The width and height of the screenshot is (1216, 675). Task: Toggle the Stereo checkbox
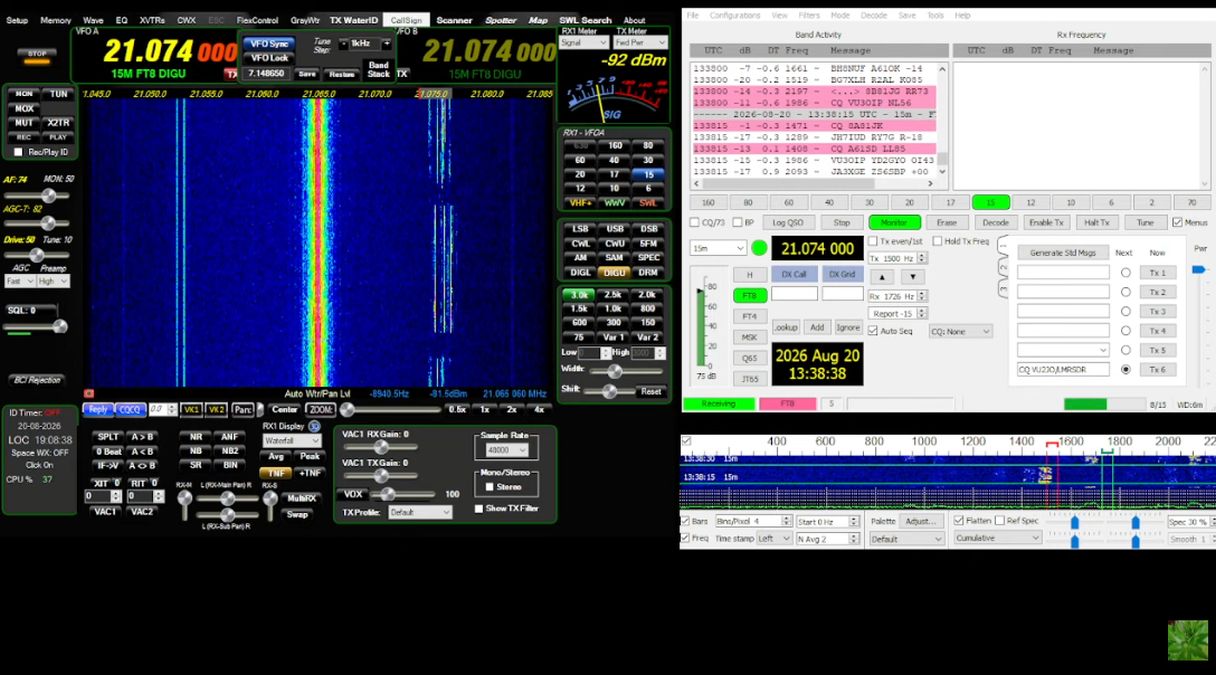pyautogui.click(x=489, y=487)
